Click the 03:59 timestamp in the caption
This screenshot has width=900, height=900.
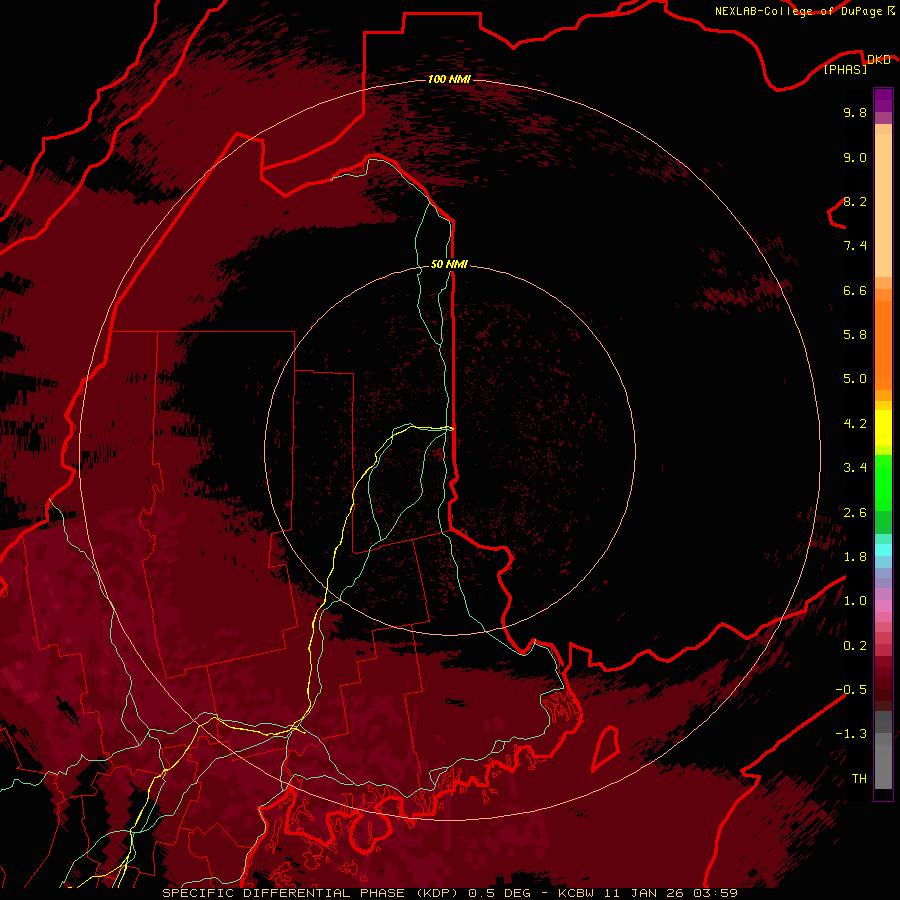tap(714, 893)
